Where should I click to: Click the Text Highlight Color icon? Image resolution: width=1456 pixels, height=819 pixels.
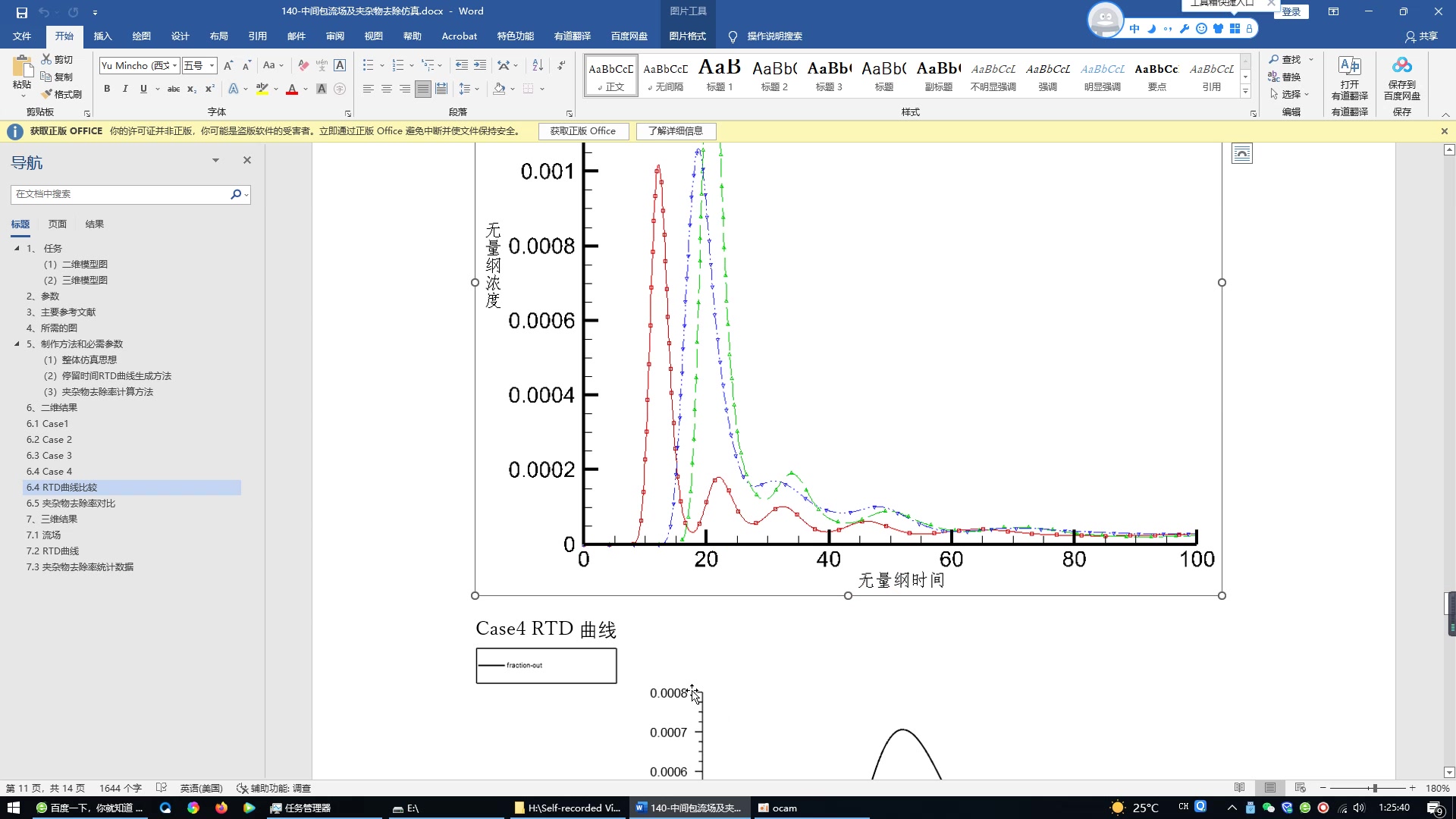(263, 89)
